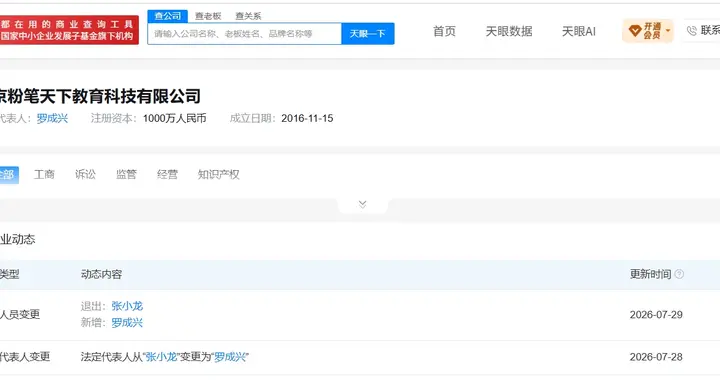
Task: Switch to the 查关系 search tab
Action: coord(248,16)
